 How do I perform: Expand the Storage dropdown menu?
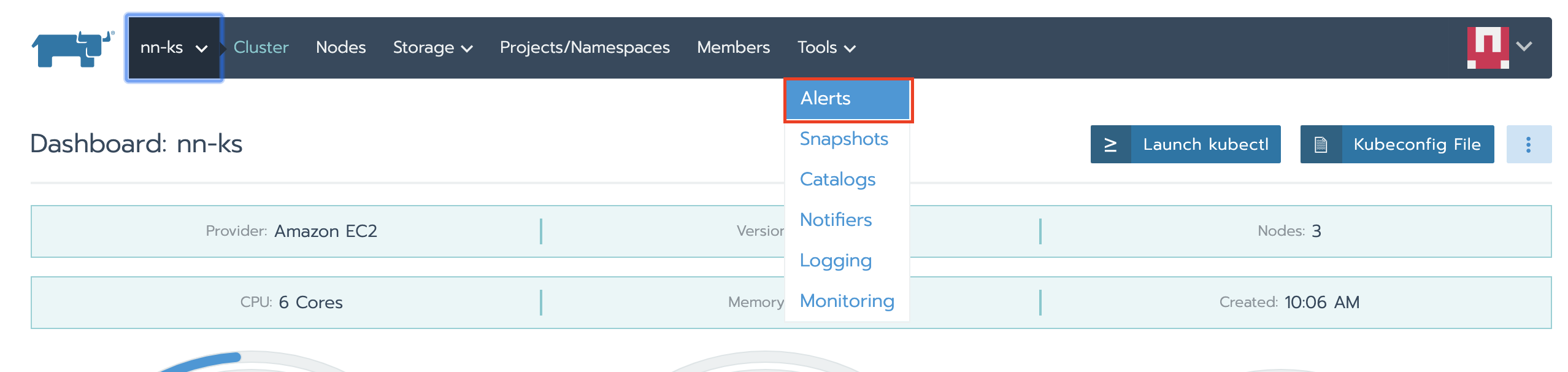pos(432,48)
